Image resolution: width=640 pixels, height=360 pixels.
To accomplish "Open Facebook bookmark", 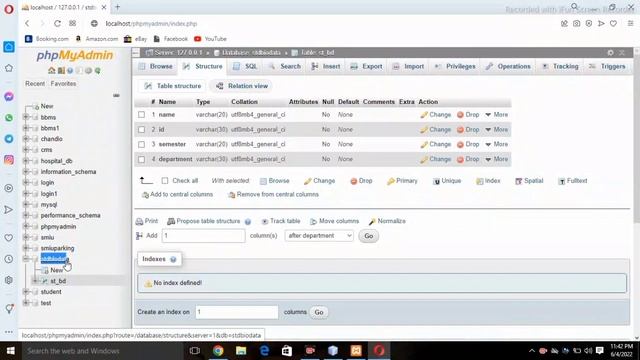I will click(x=171, y=39).
